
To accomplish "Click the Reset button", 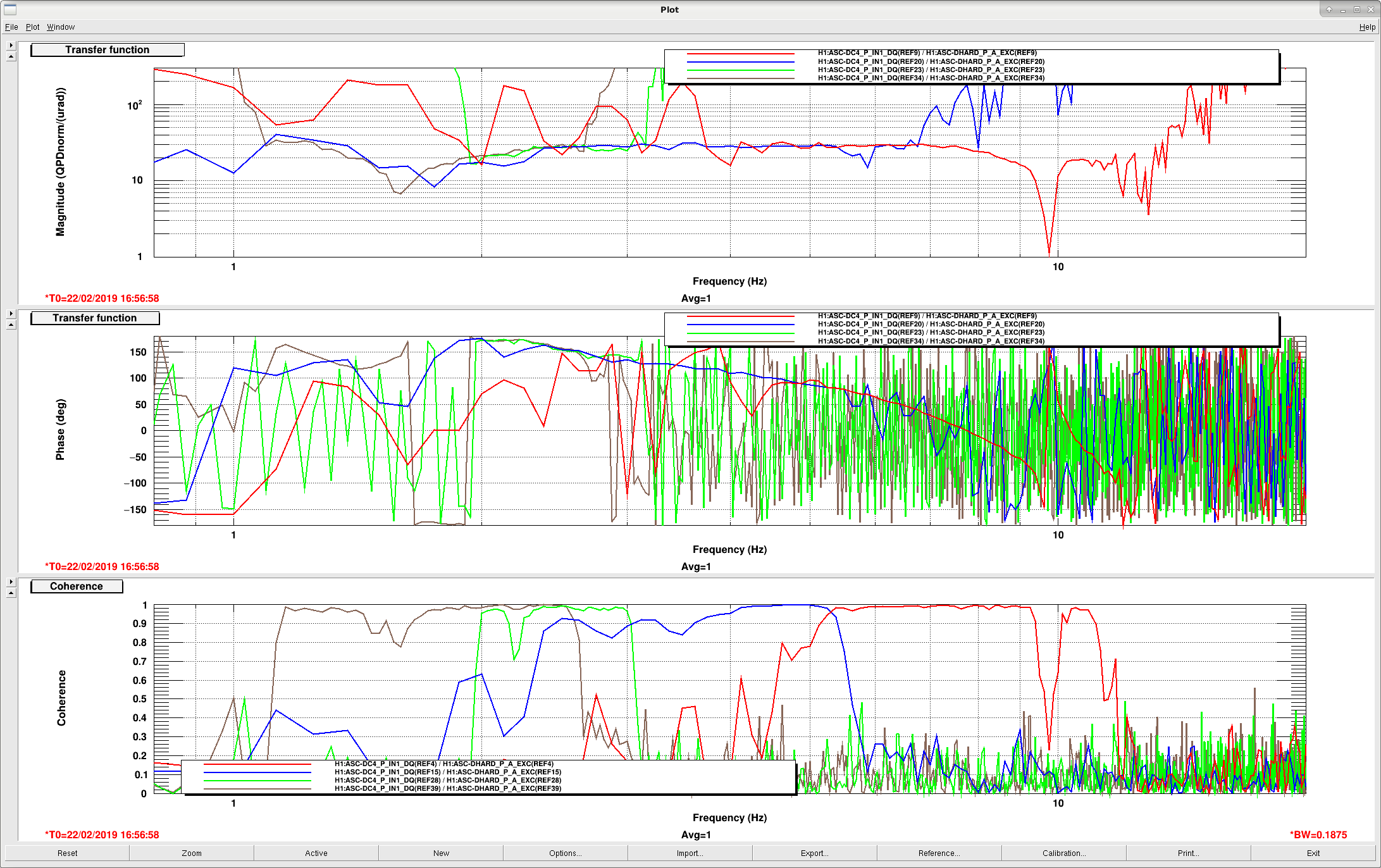I will tap(67, 853).
